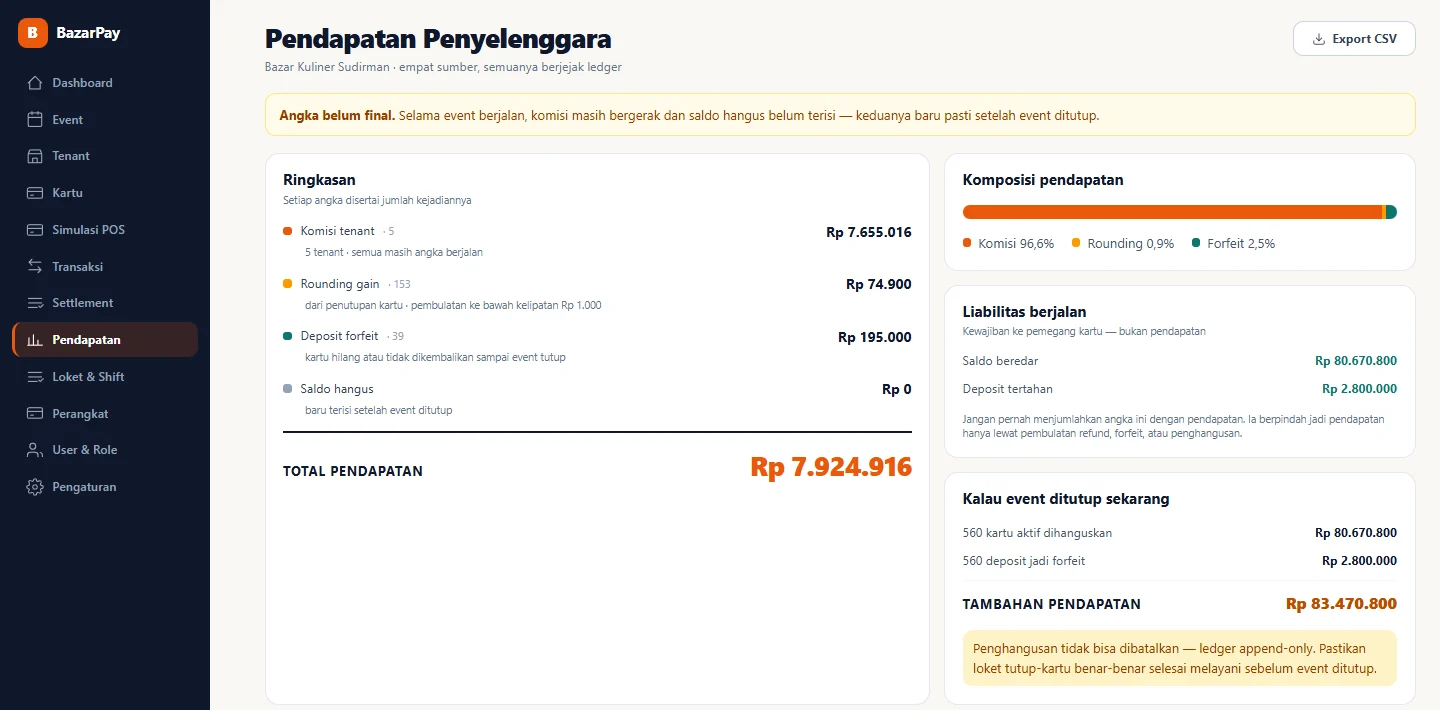The image size is (1440, 710).
Task: Click the Komisi tenant row label
Action: pyautogui.click(x=338, y=231)
